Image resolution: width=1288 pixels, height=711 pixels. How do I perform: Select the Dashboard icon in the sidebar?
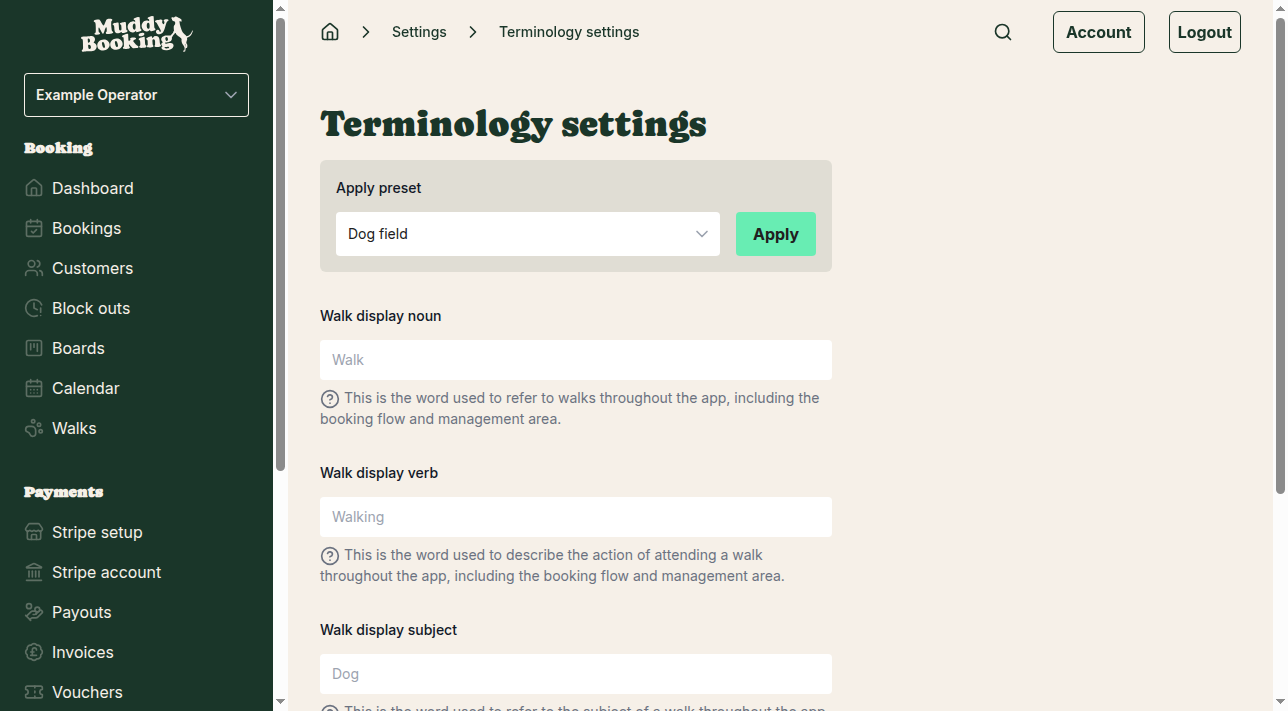33,188
